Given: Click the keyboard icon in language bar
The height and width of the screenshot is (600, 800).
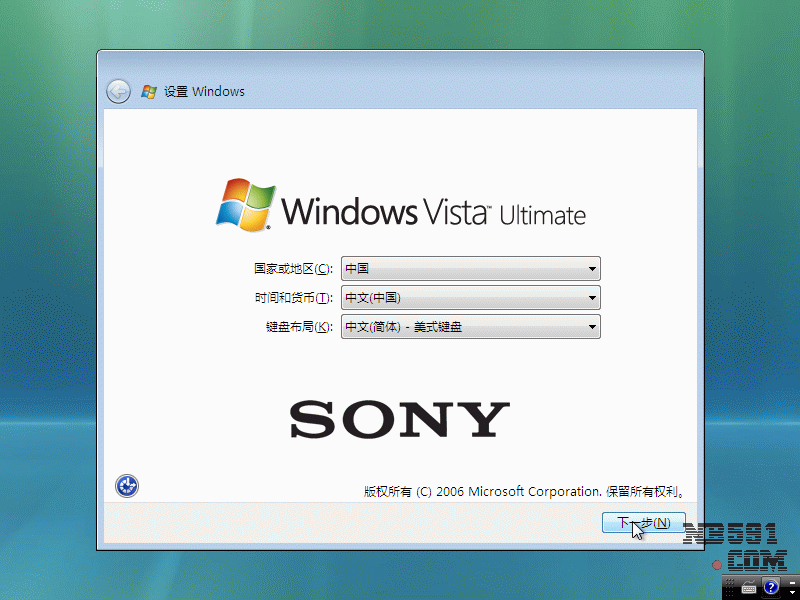Looking at the screenshot, I should coord(749,587).
